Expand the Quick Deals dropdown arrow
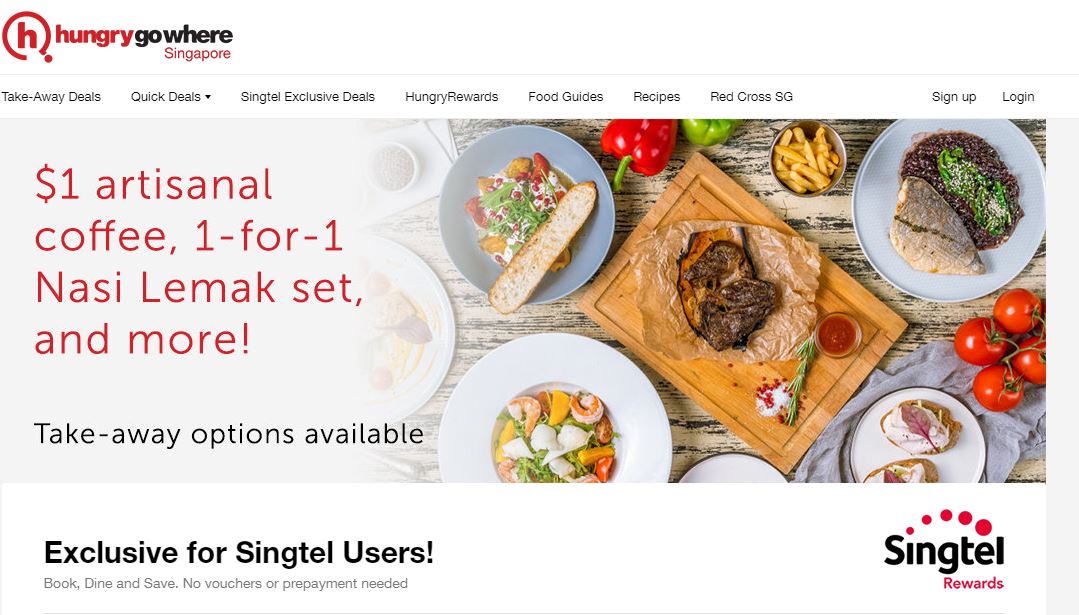1079x615 pixels. (208, 97)
